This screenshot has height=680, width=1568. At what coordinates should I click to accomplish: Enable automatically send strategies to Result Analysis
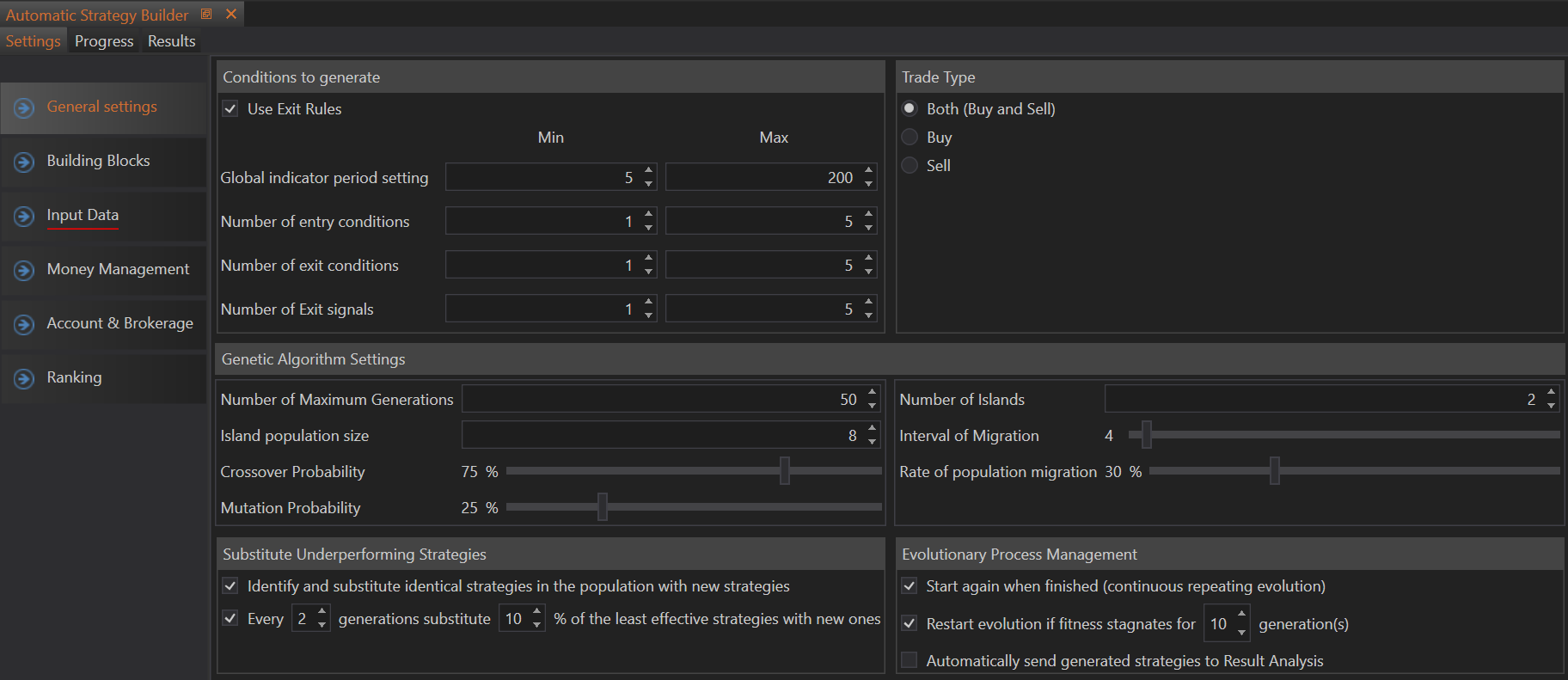point(909,660)
